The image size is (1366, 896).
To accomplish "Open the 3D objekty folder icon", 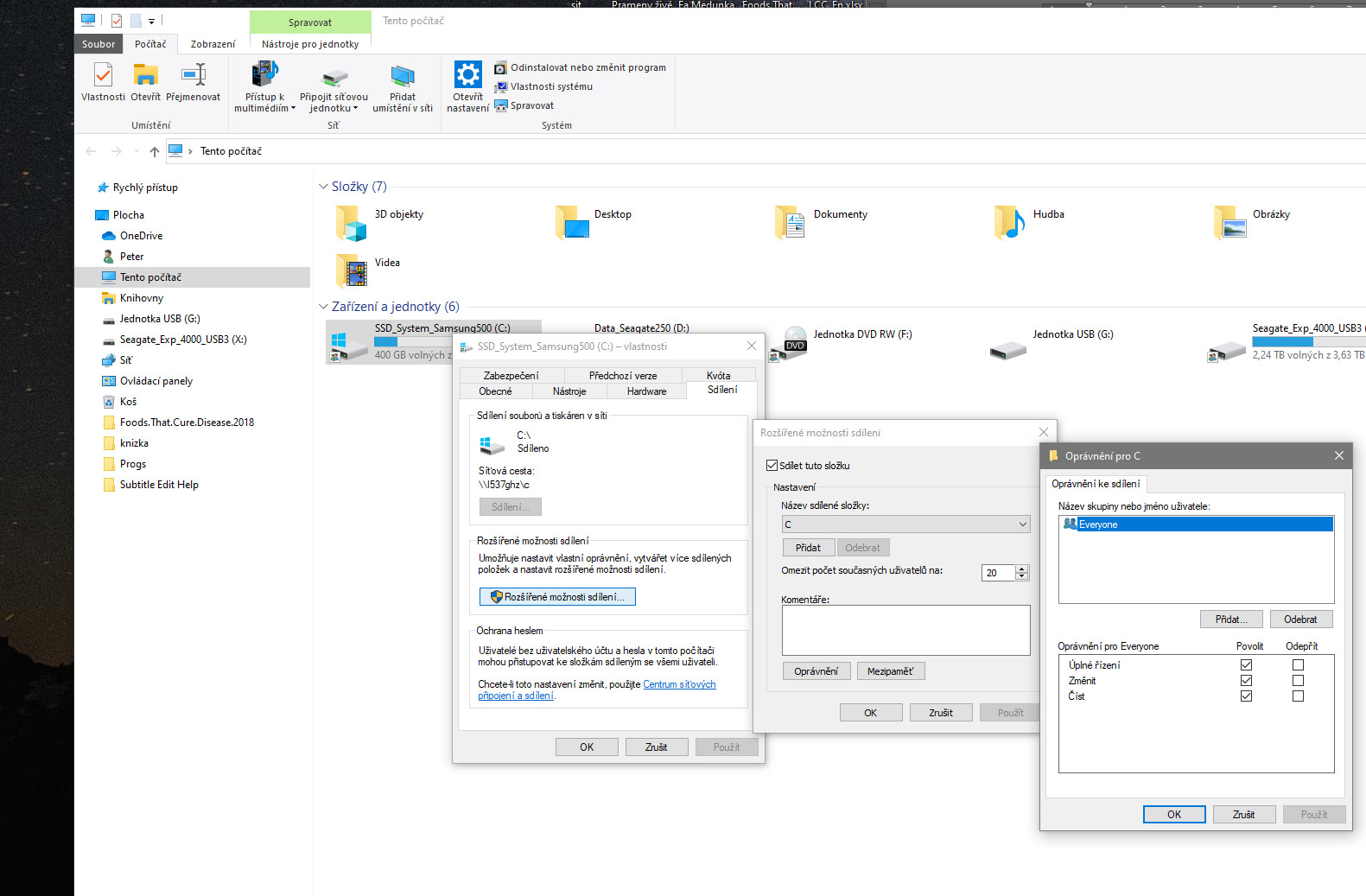I will point(352,223).
